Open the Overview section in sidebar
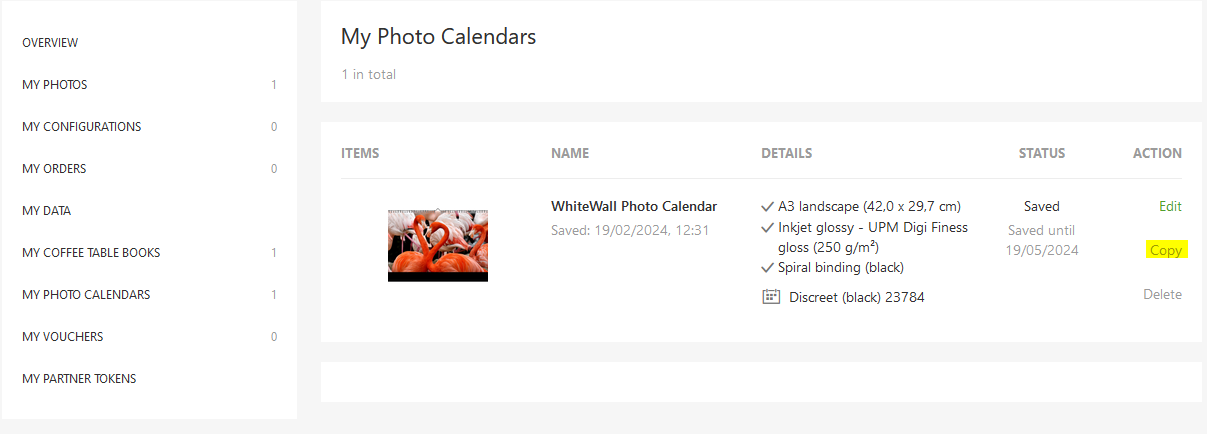 (50, 43)
